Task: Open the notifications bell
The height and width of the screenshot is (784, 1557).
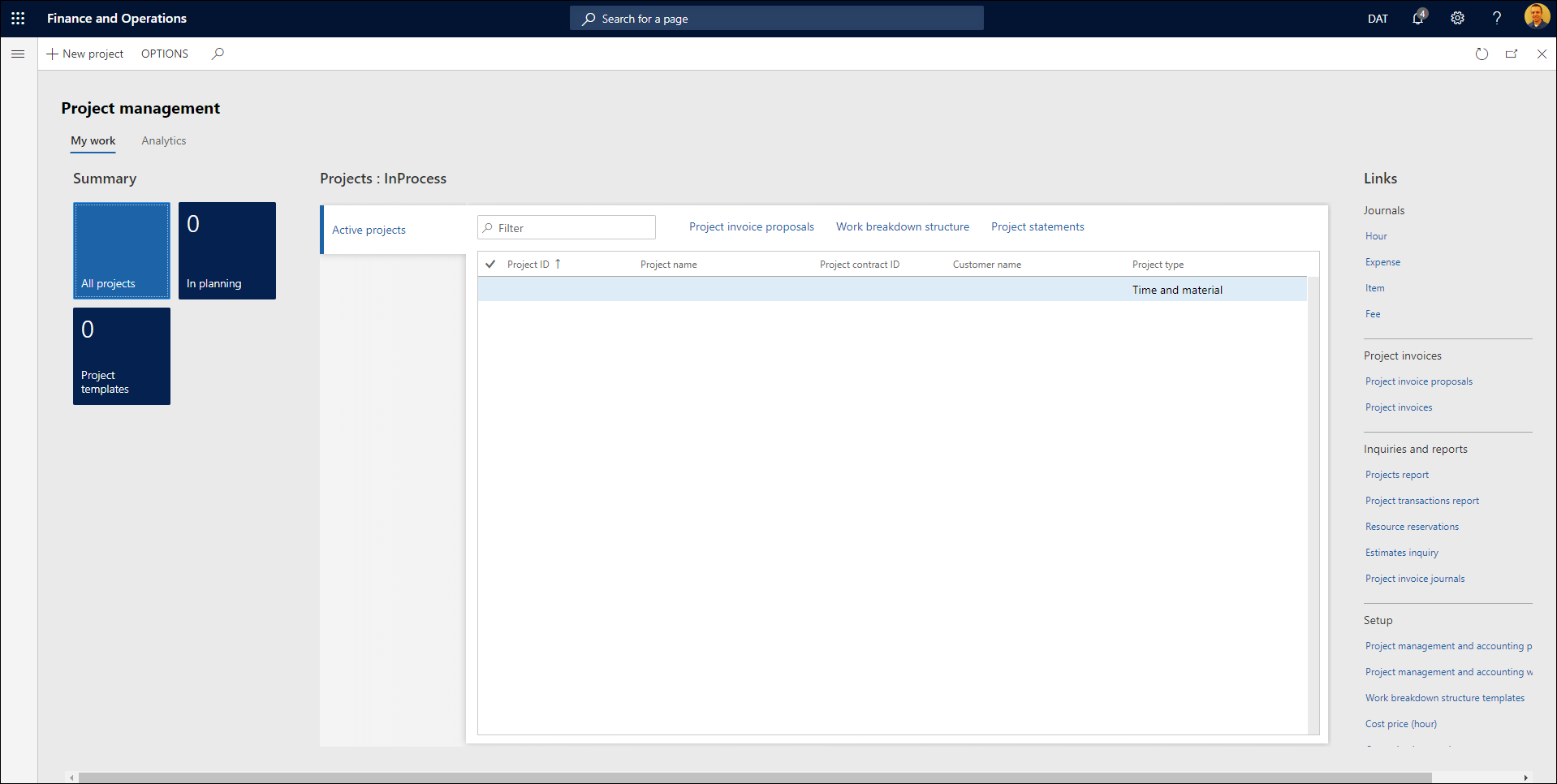Action: [1418, 18]
